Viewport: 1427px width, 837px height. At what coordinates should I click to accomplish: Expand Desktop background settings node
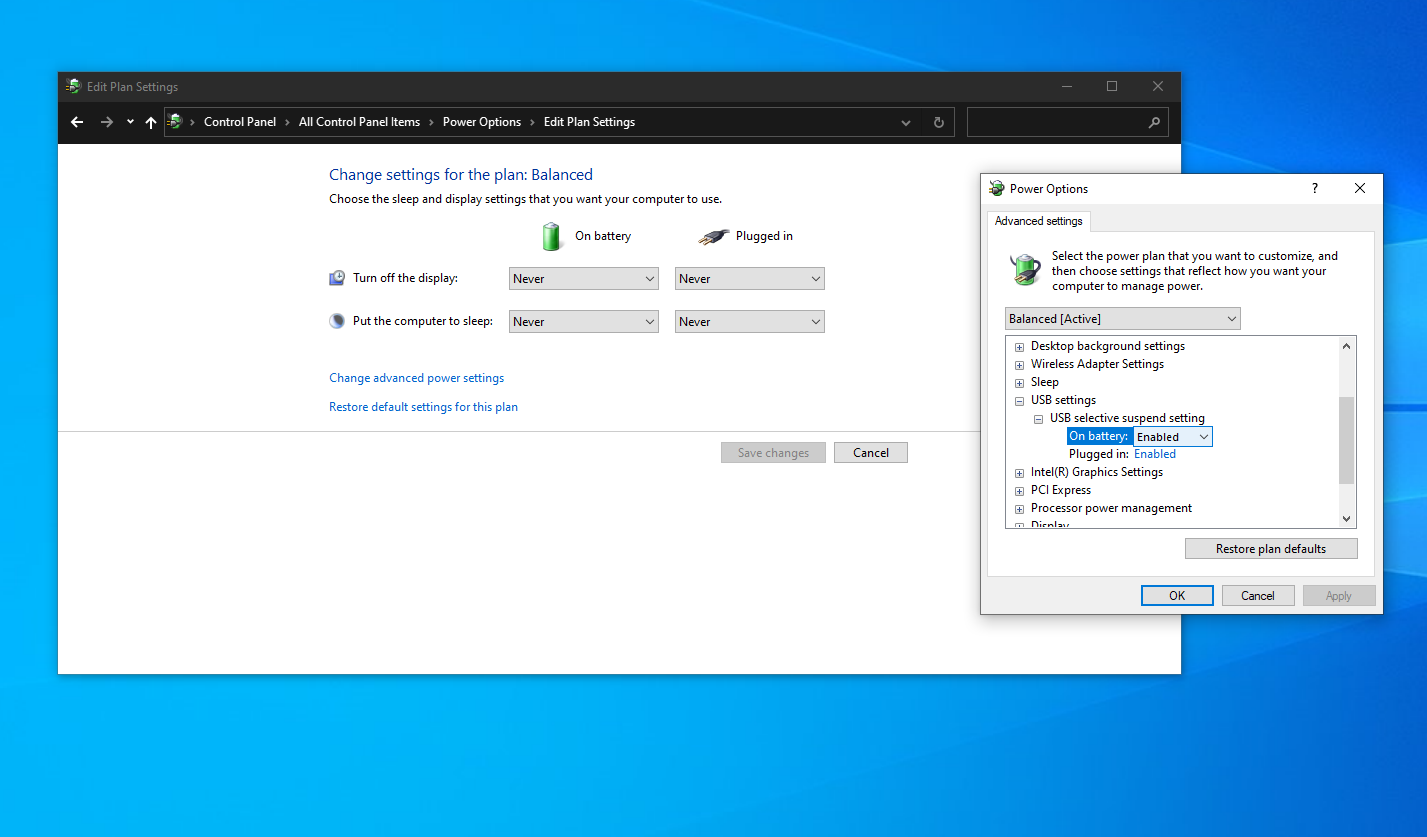coord(1019,347)
